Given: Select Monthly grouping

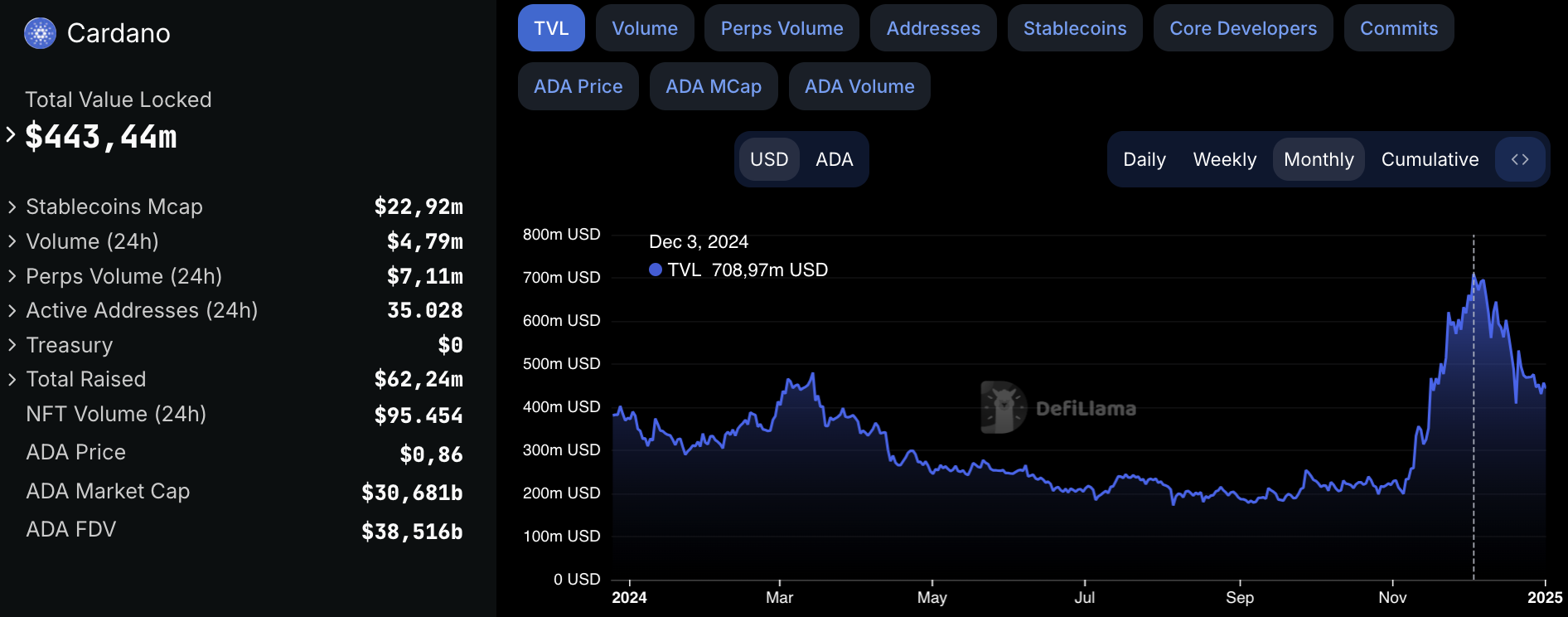Looking at the screenshot, I should pyautogui.click(x=1319, y=159).
